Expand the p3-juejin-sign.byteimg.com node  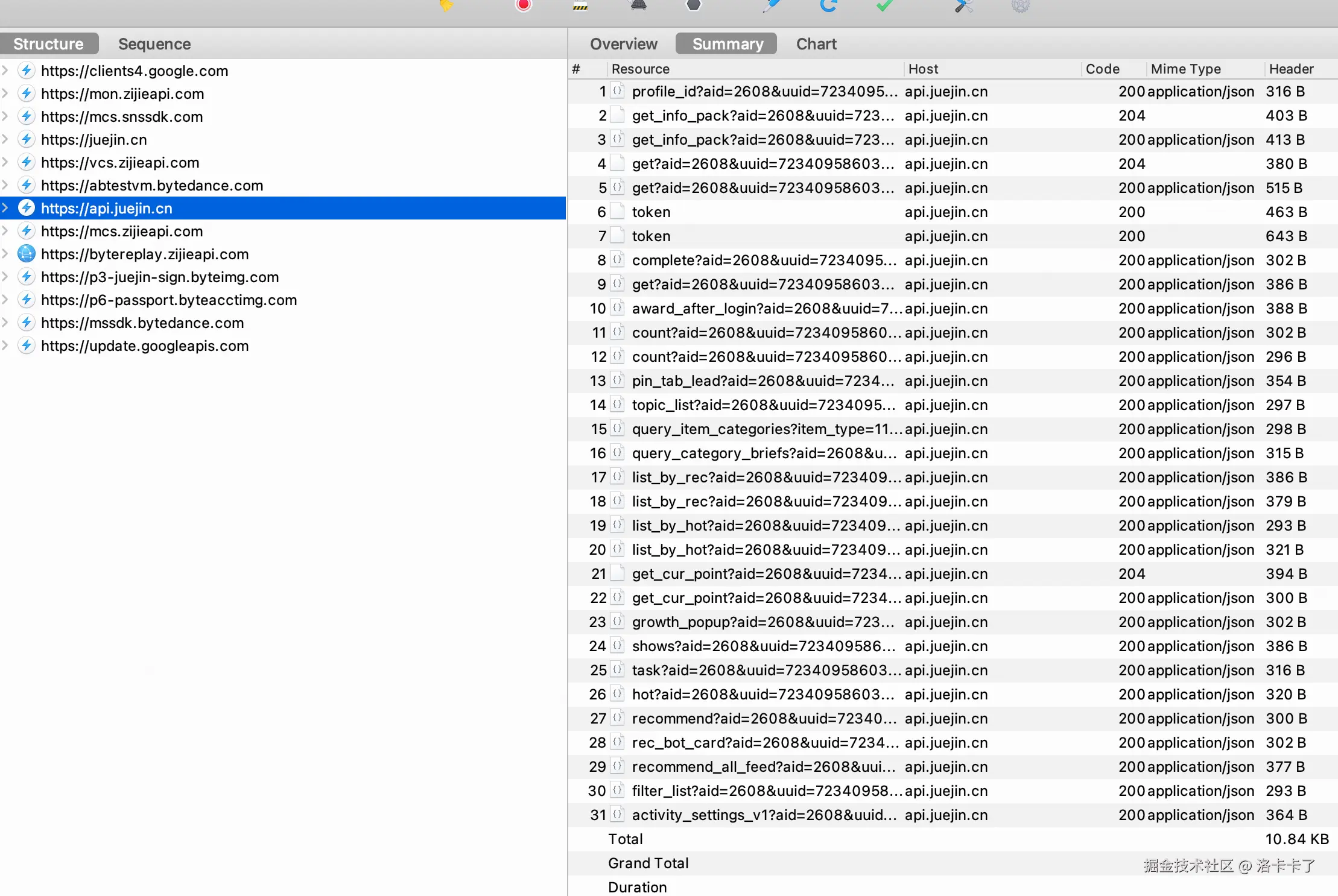coord(5,277)
